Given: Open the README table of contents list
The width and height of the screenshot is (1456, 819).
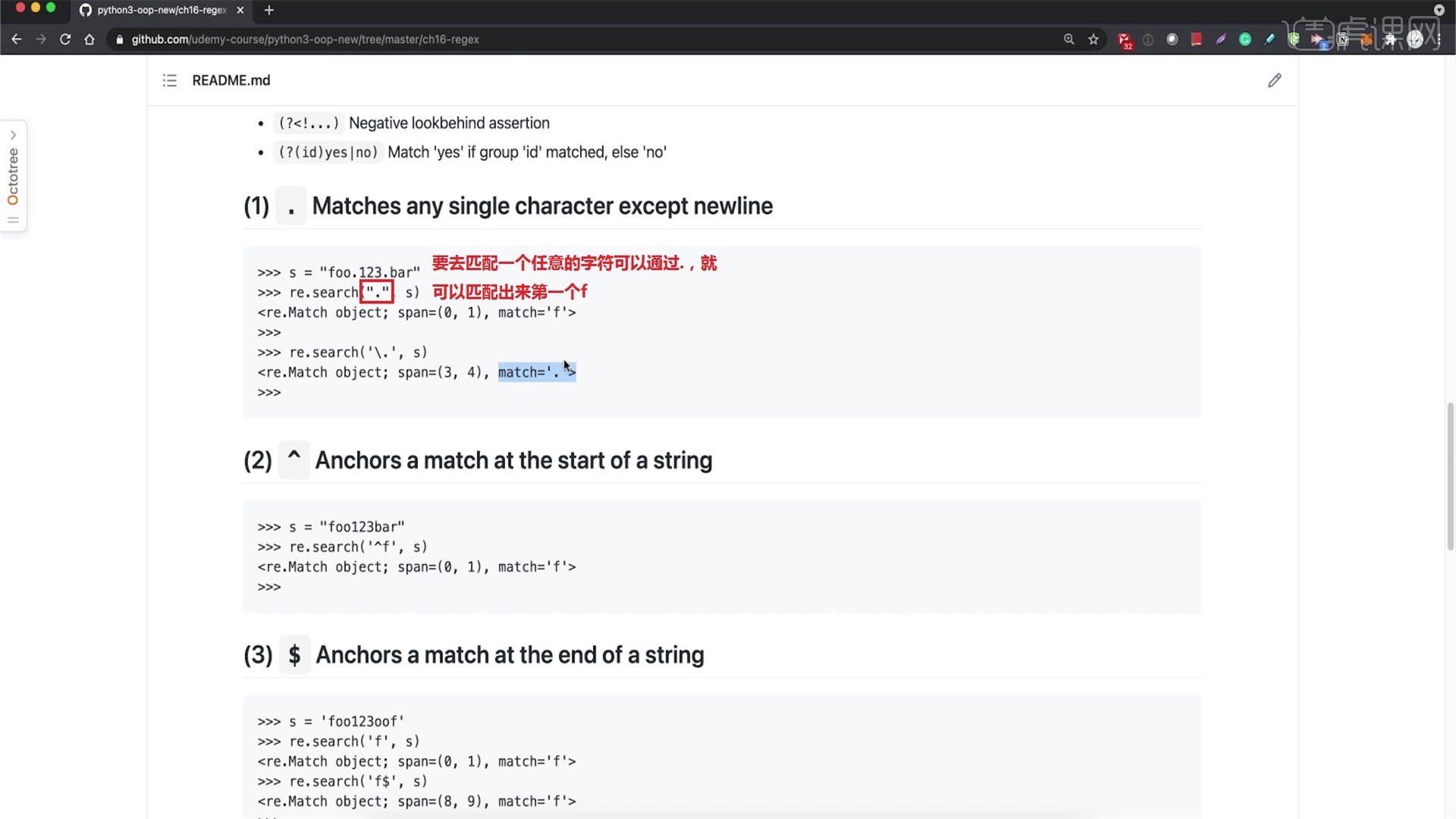Looking at the screenshot, I should (x=170, y=80).
